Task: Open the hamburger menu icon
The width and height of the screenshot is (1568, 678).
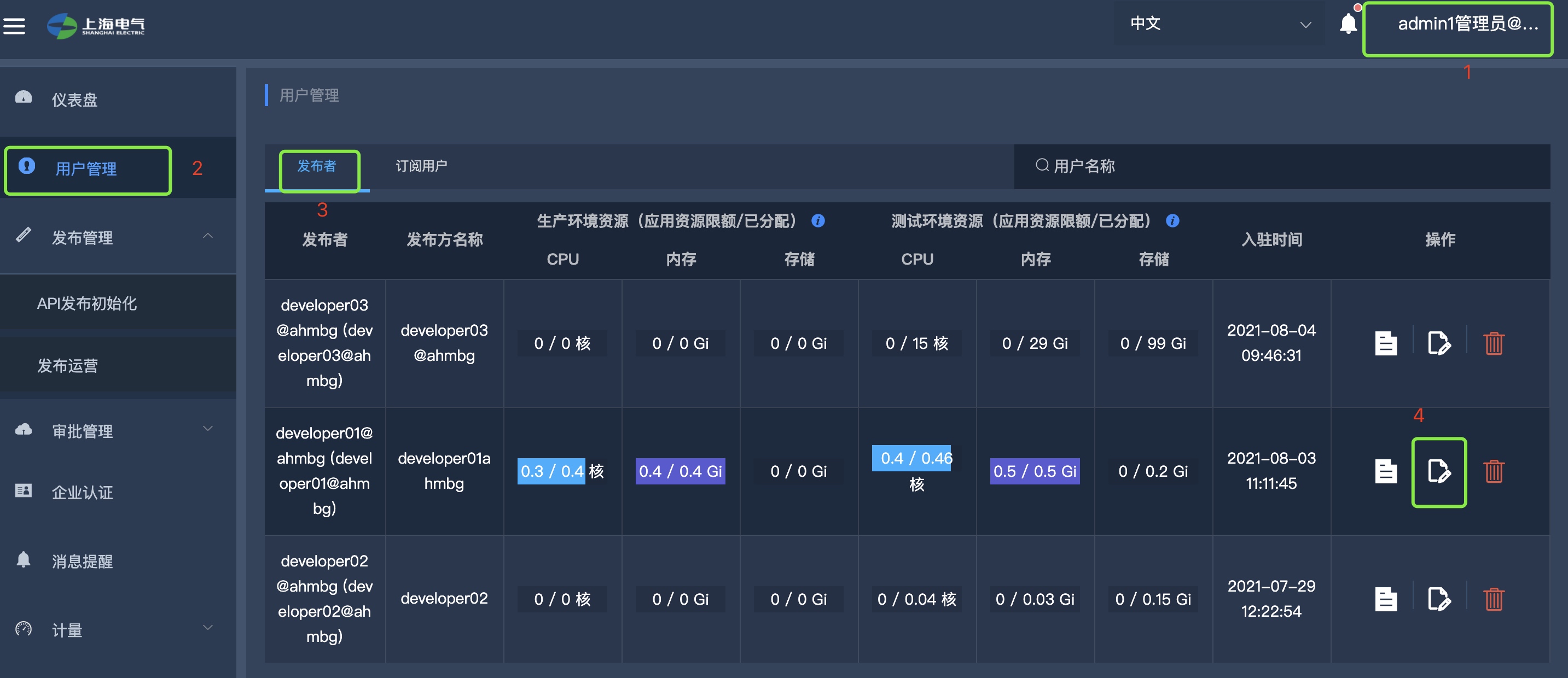Action: (x=14, y=26)
